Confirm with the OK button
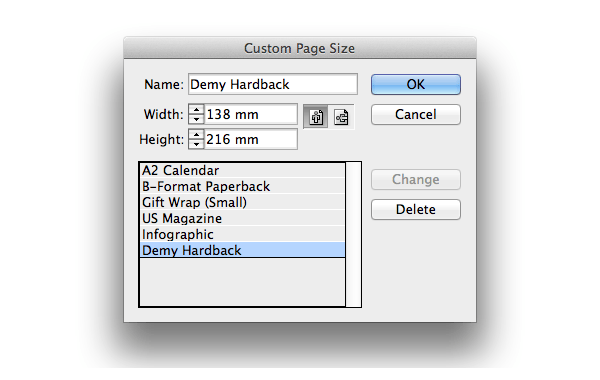Image resolution: width=600 pixels, height=380 pixels. tap(416, 84)
